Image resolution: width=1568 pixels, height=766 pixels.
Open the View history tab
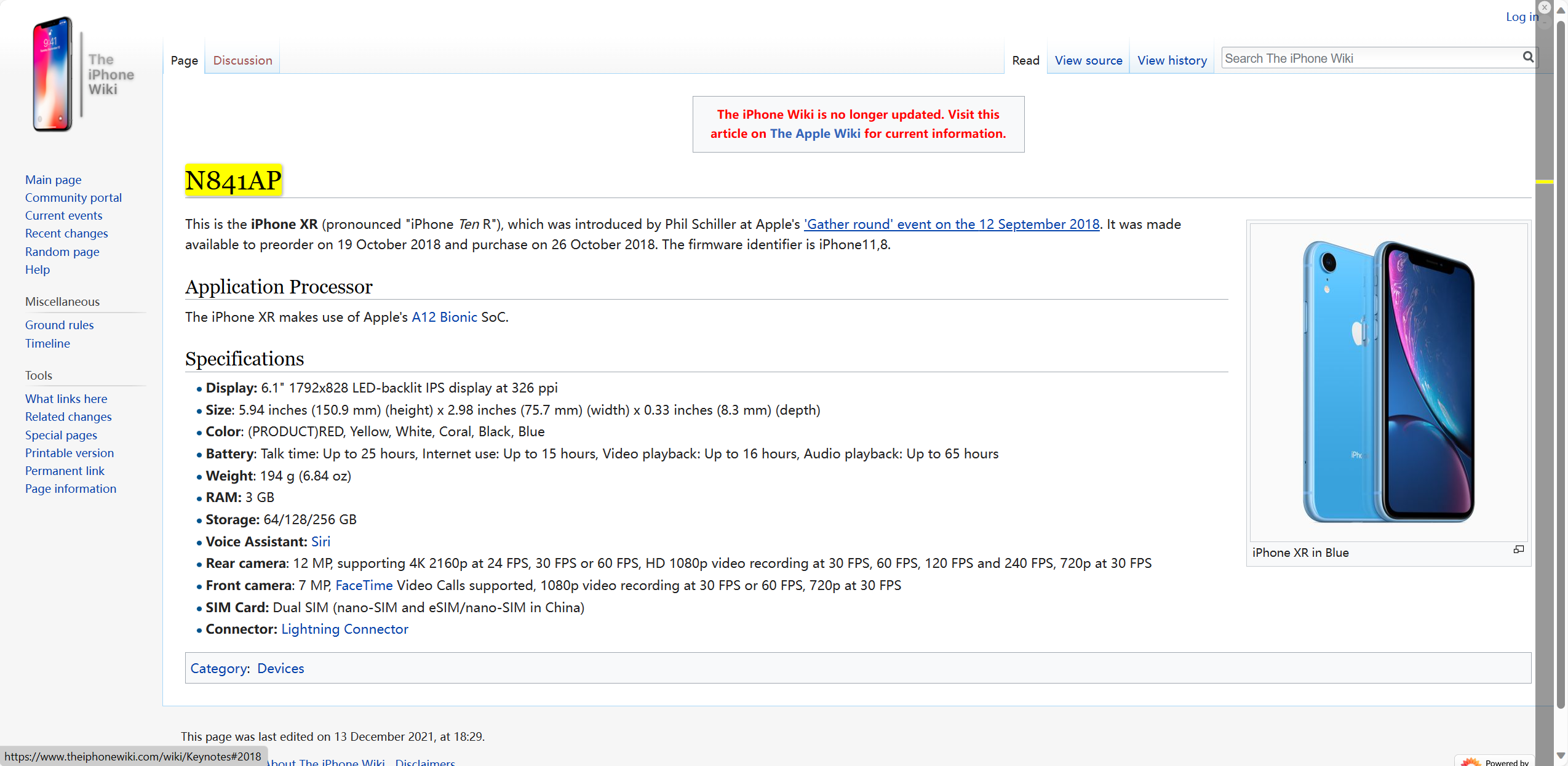click(1172, 60)
